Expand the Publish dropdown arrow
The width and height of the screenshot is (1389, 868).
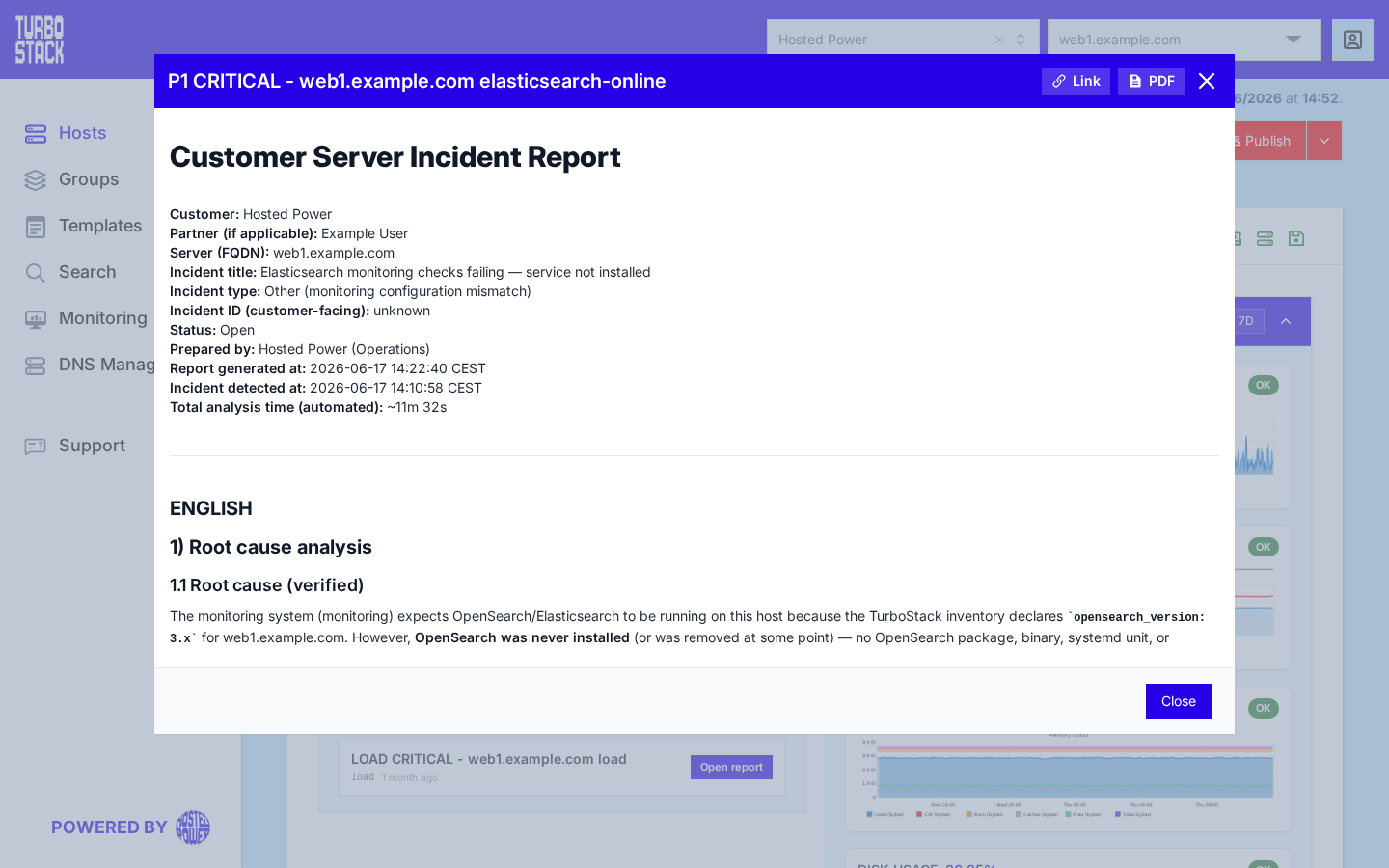[1324, 141]
